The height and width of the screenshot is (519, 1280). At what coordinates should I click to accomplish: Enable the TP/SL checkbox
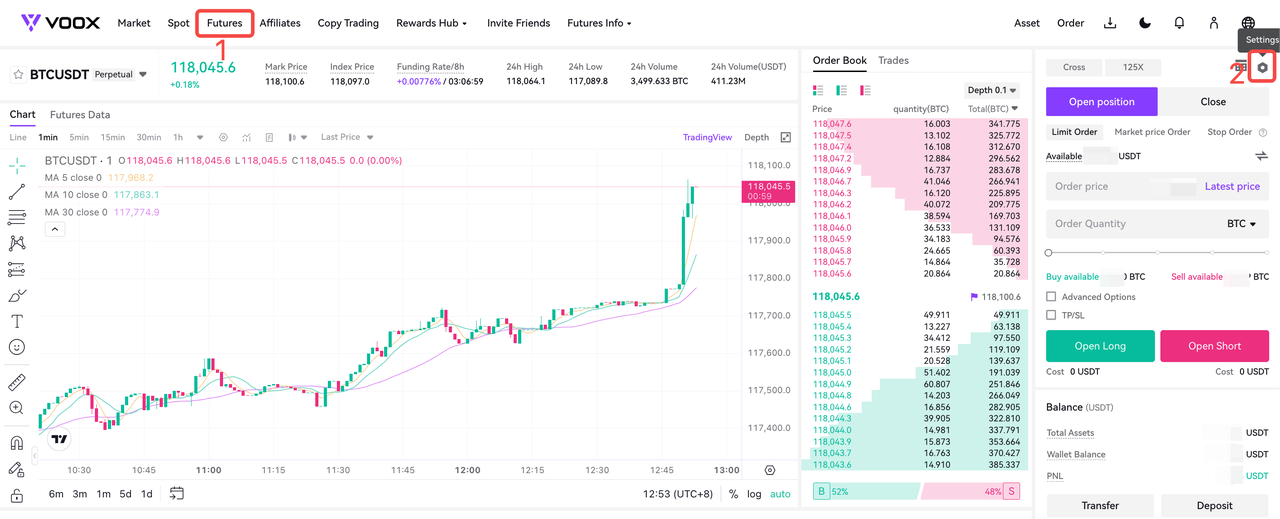point(1051,315)
